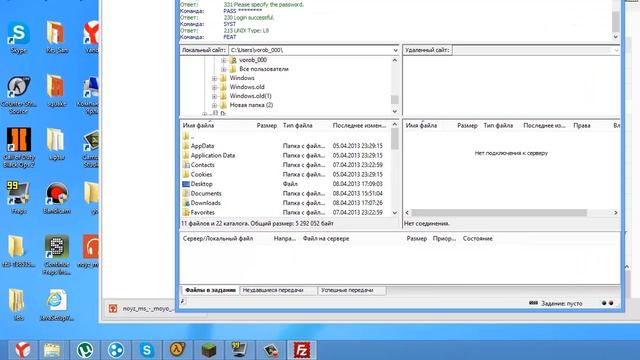Select the Favorites folder row

point(285,212)
